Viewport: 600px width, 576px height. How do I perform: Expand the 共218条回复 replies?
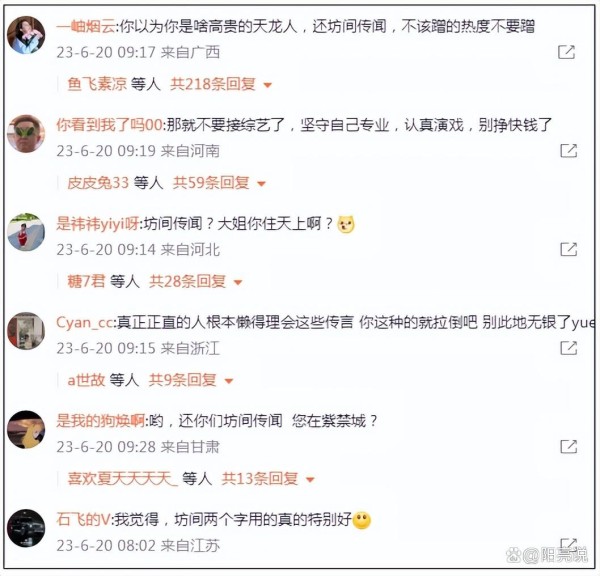tap(221, 84)
